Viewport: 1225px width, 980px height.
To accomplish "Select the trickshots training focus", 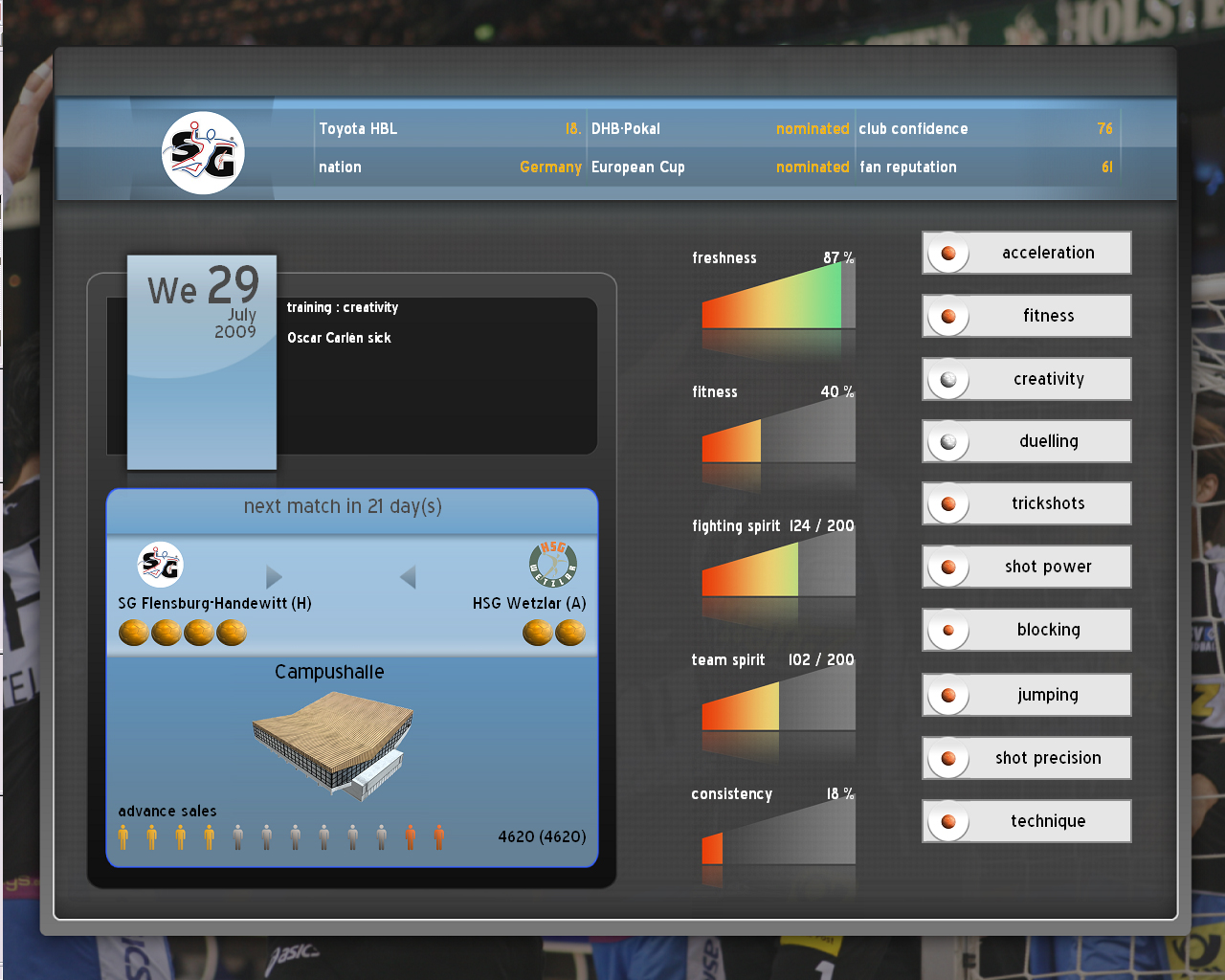I will (1027, 503).
